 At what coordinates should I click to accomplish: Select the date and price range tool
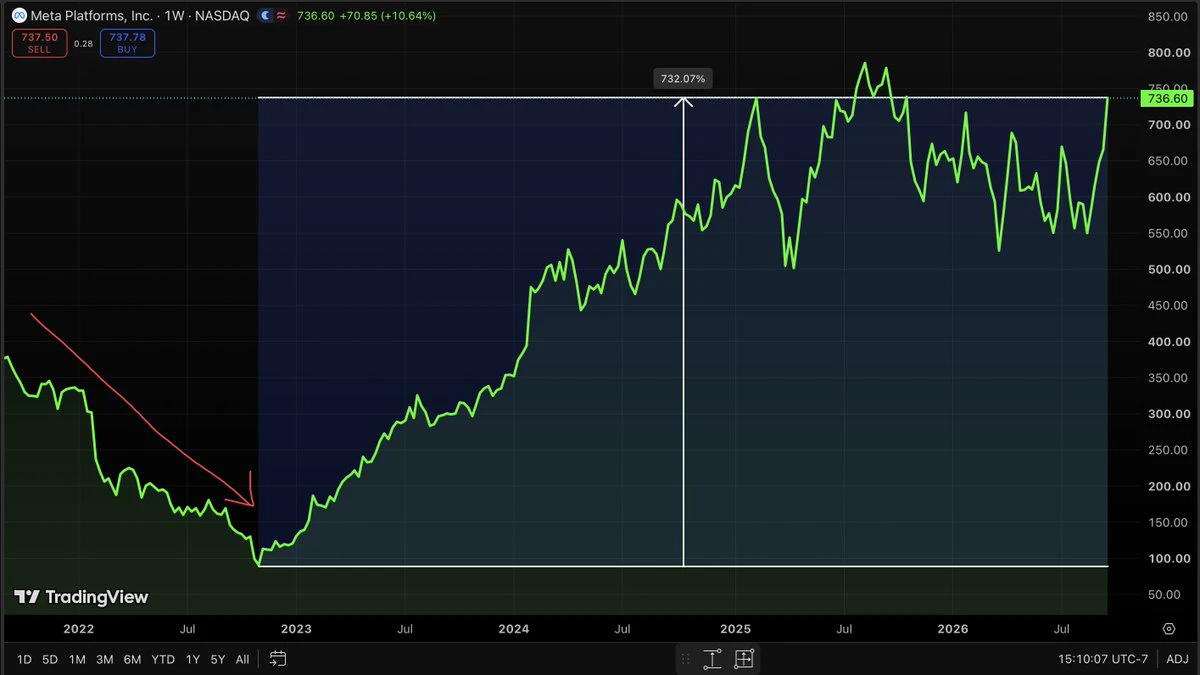(744, 659)
